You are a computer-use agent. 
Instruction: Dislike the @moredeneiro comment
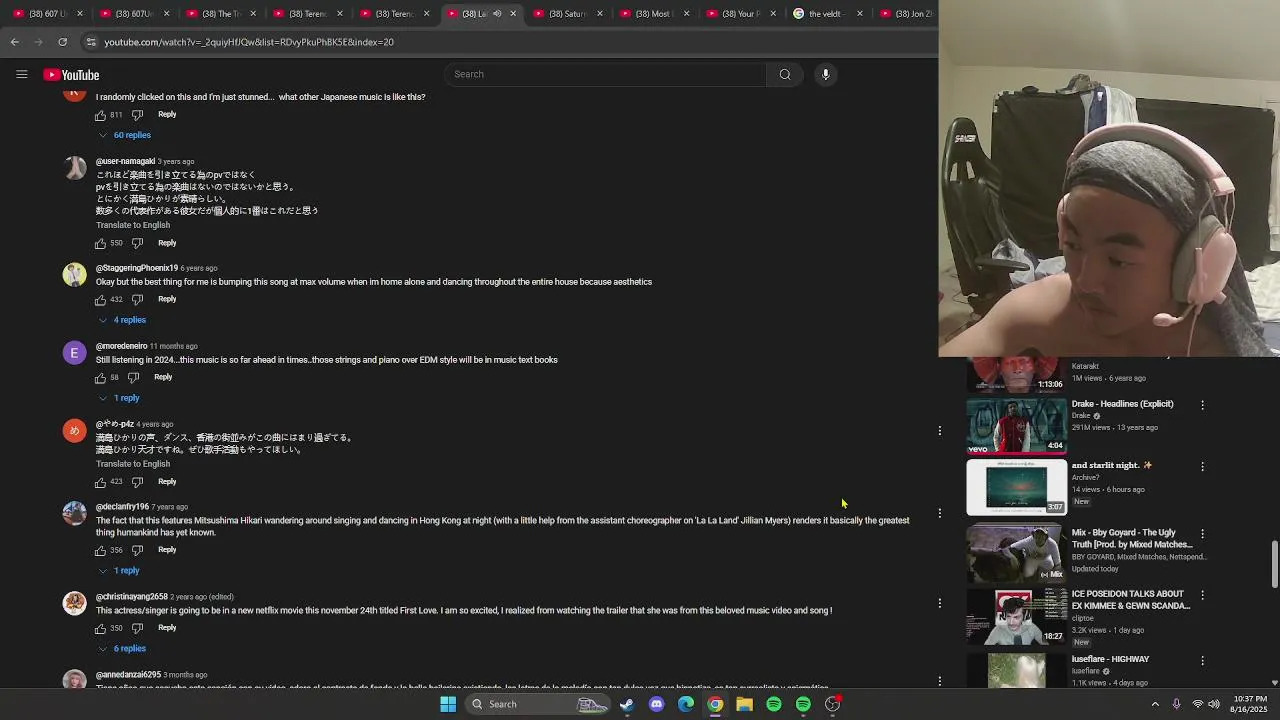coord(133,378)
